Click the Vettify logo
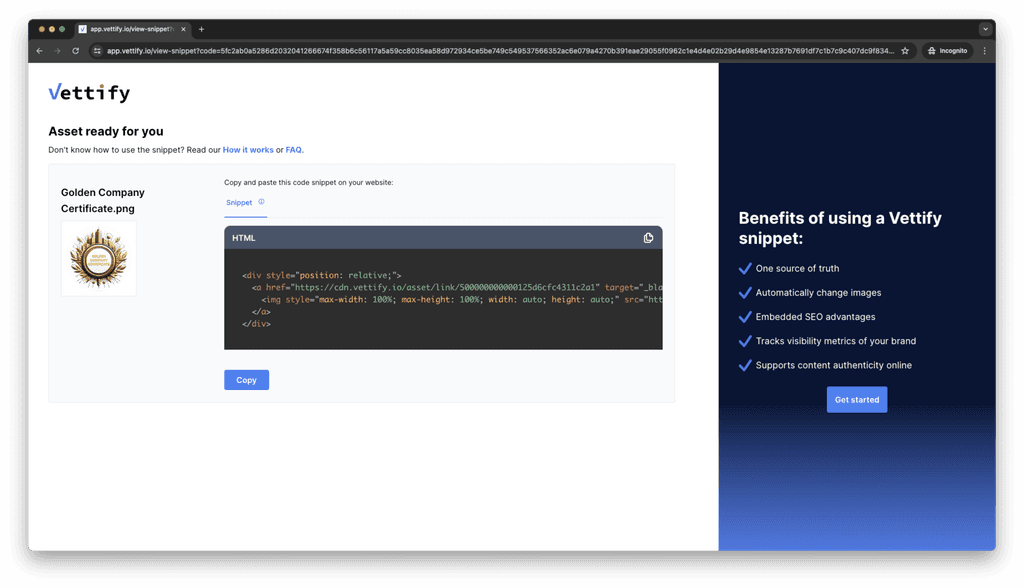The image size is (1024, 588). pos(89,93)
